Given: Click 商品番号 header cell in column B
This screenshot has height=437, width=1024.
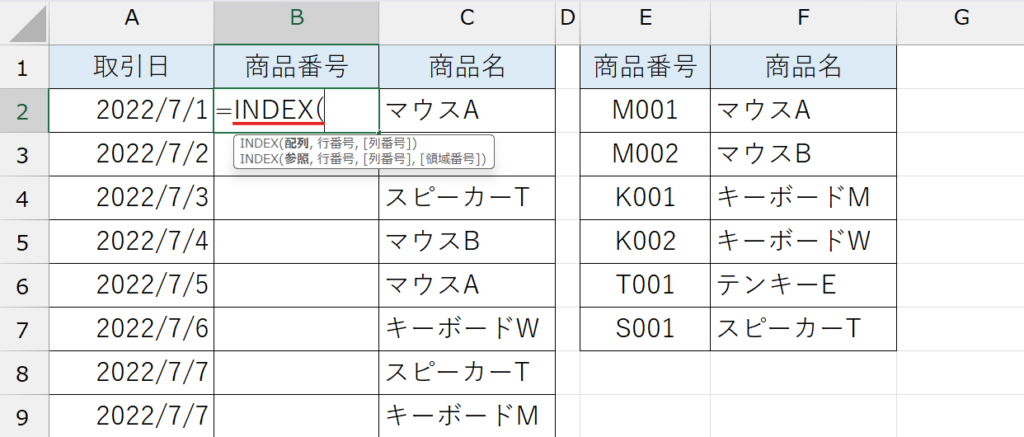Looking at the screenshot, I should pyautogui.click(x=296, y=67).
